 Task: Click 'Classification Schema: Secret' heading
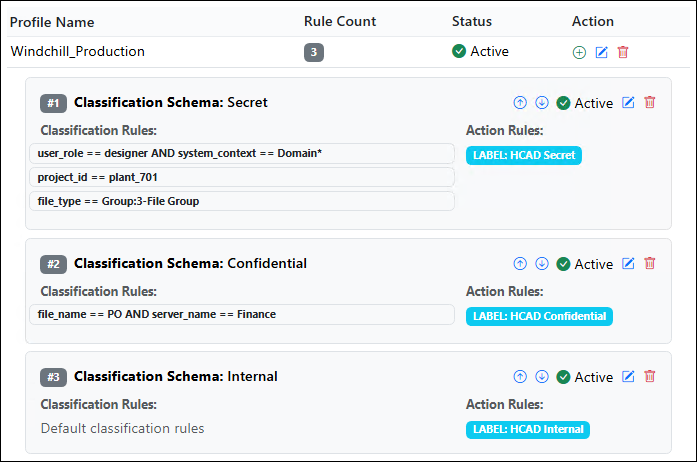click(x=171, y=103)
